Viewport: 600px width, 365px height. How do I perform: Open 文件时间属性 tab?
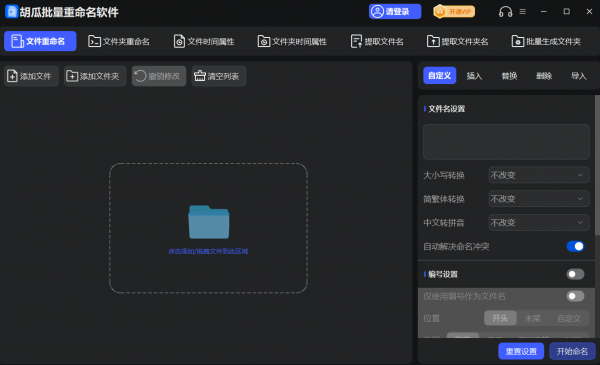tap(204, 41)
